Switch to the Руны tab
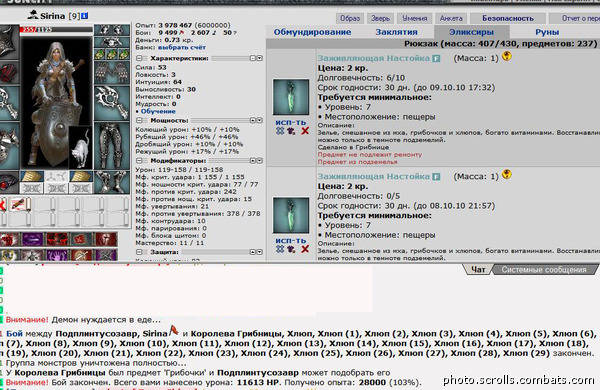Screen dimensions: 600x390 (x=547, y=32)
